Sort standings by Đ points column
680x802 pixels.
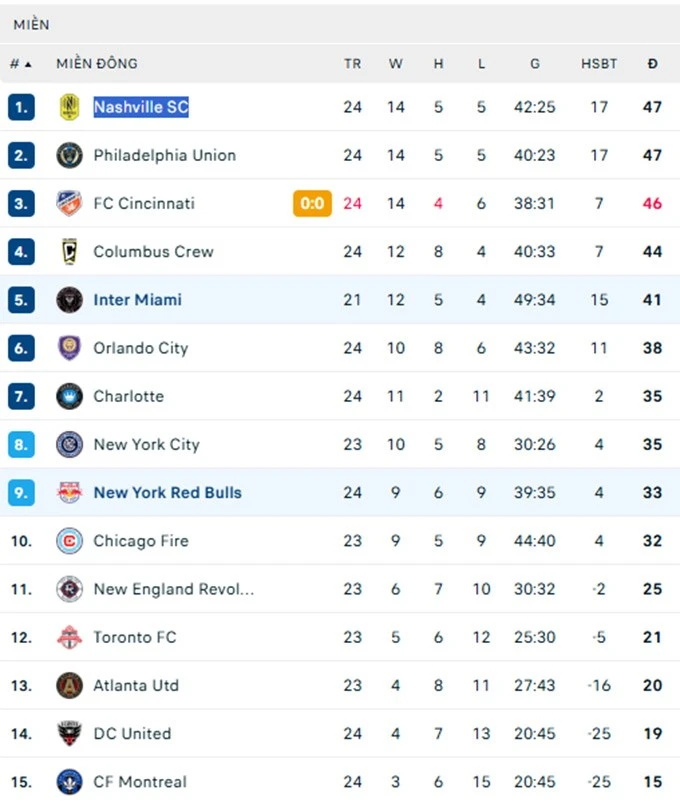point(652,63)
